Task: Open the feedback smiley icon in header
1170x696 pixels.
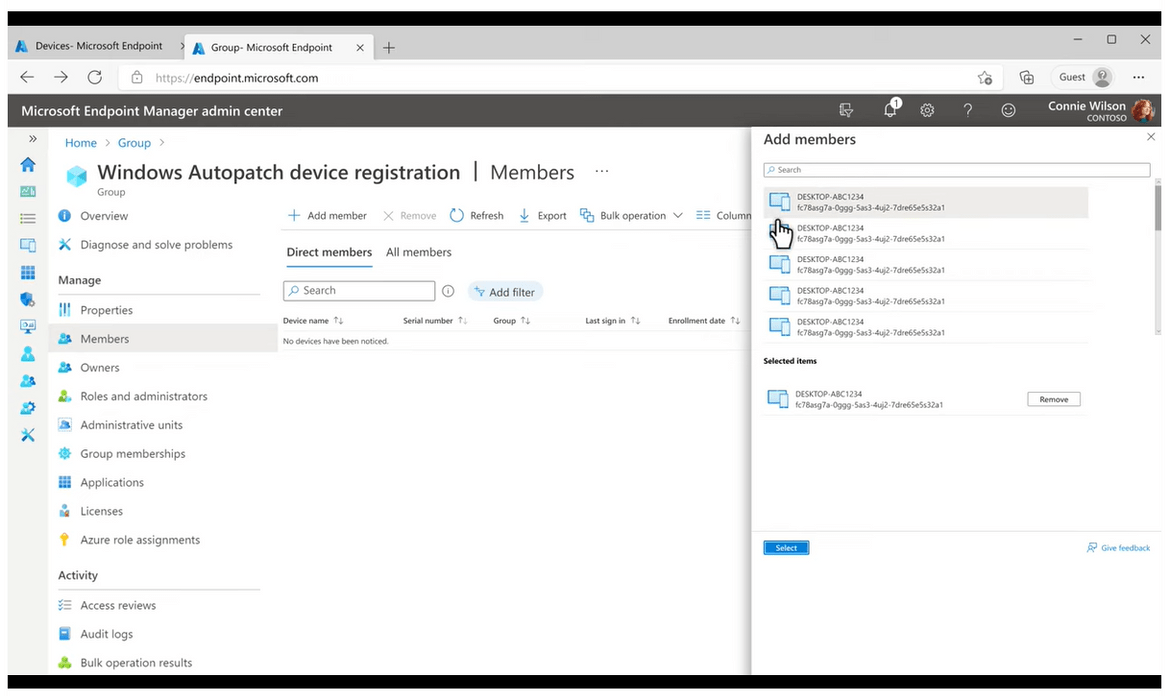Action: coord(1008,110)
